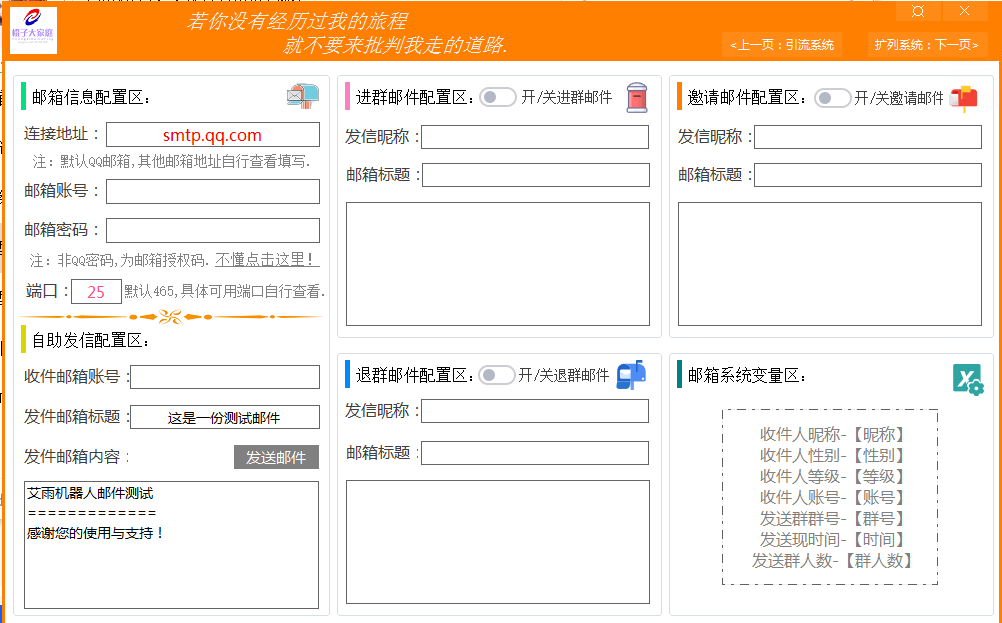Click the mailbox icon in 邮箱信息配置区
The width and height of the screenshot is (1002, 623).
[301, 95]
